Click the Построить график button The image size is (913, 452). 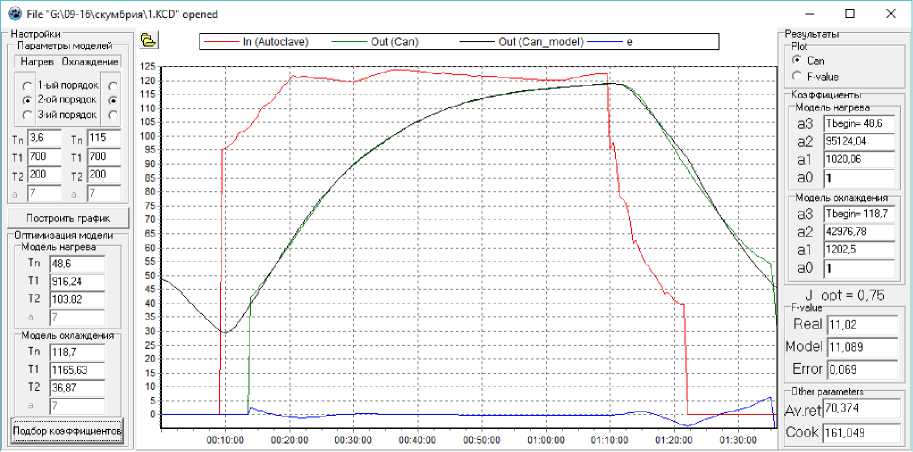click(68, 218)
